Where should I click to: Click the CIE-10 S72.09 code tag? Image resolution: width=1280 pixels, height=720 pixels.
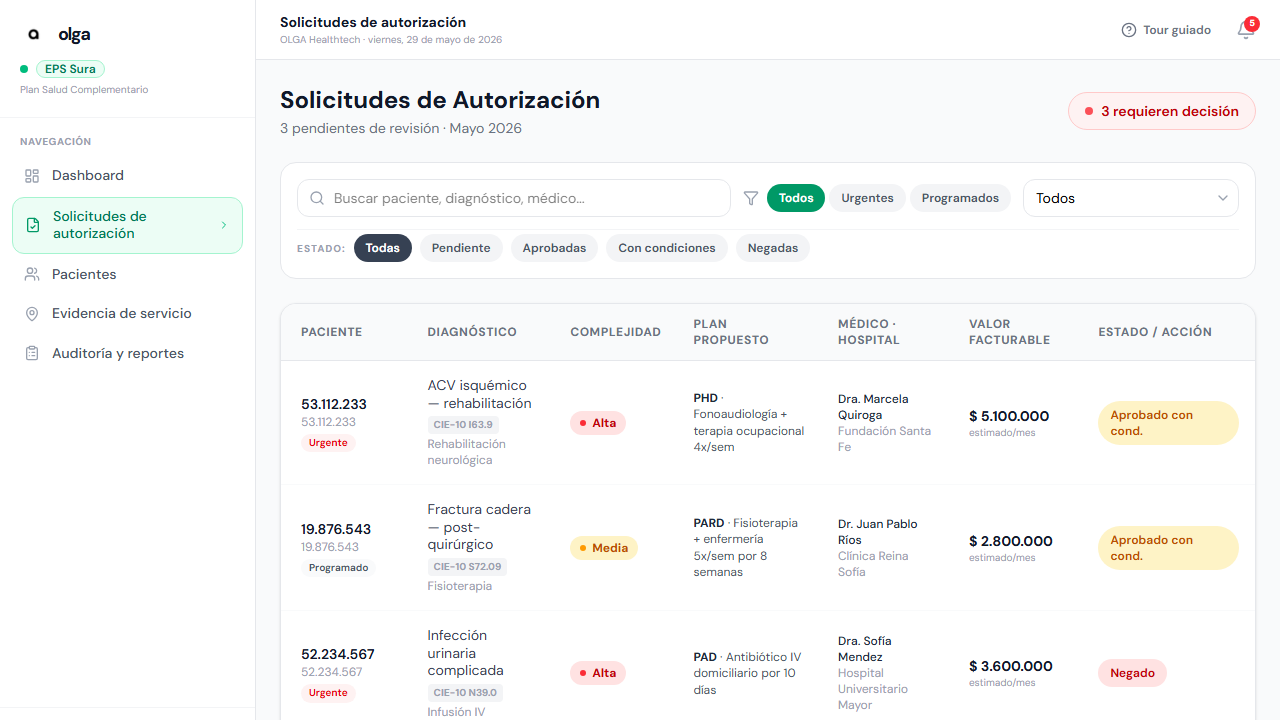[467, 567]
